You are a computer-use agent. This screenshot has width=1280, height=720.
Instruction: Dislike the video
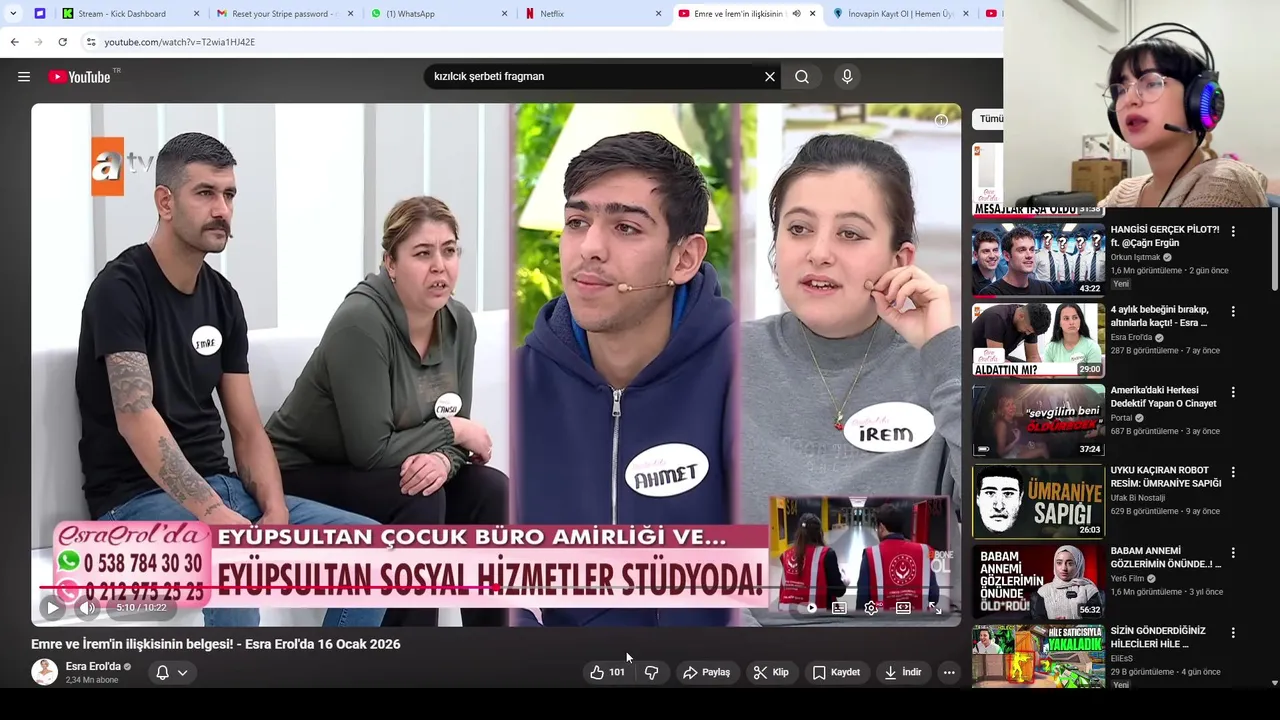tap(651, 672)
